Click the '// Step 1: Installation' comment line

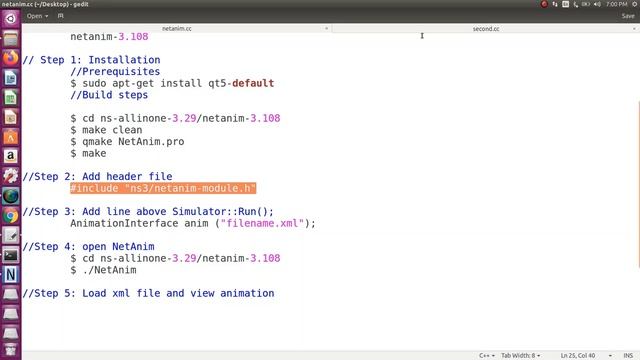click(x=91, y=60)
